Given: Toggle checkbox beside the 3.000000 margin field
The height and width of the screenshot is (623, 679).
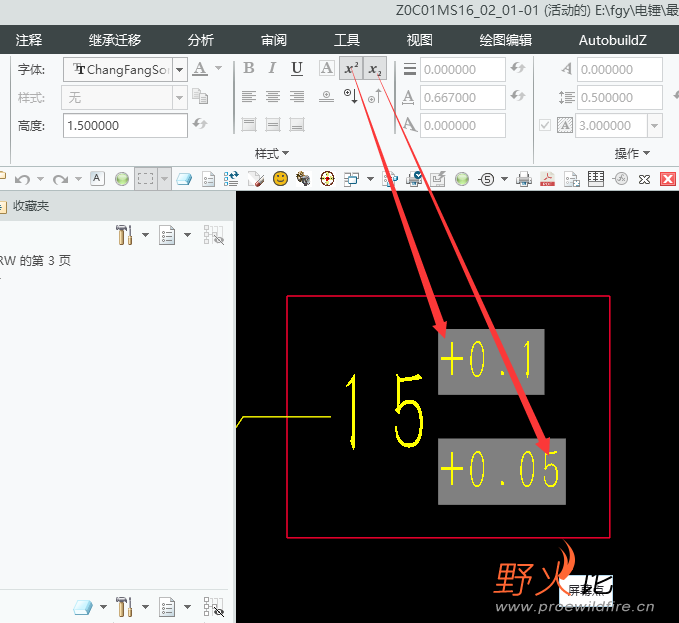Looking at the screenshot, I should click(545, 126).
